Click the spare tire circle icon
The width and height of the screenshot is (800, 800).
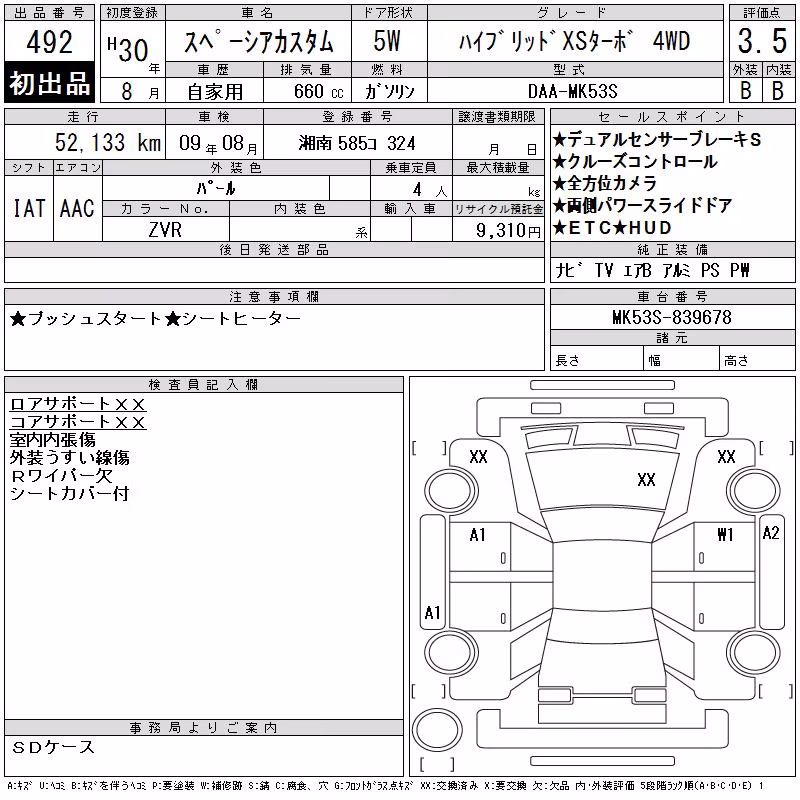click(437, 730)
